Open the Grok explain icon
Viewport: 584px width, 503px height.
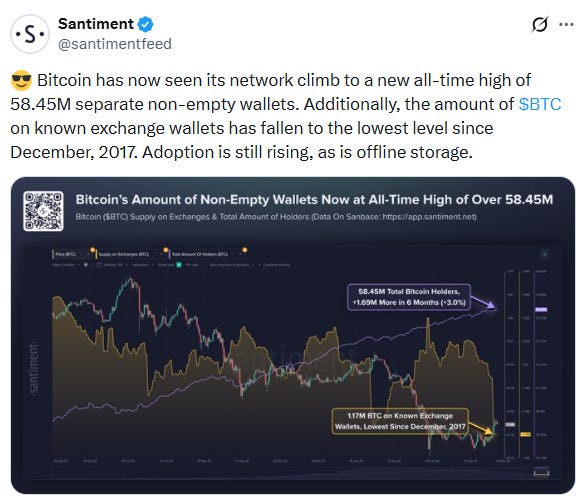(x=540, y=25)
